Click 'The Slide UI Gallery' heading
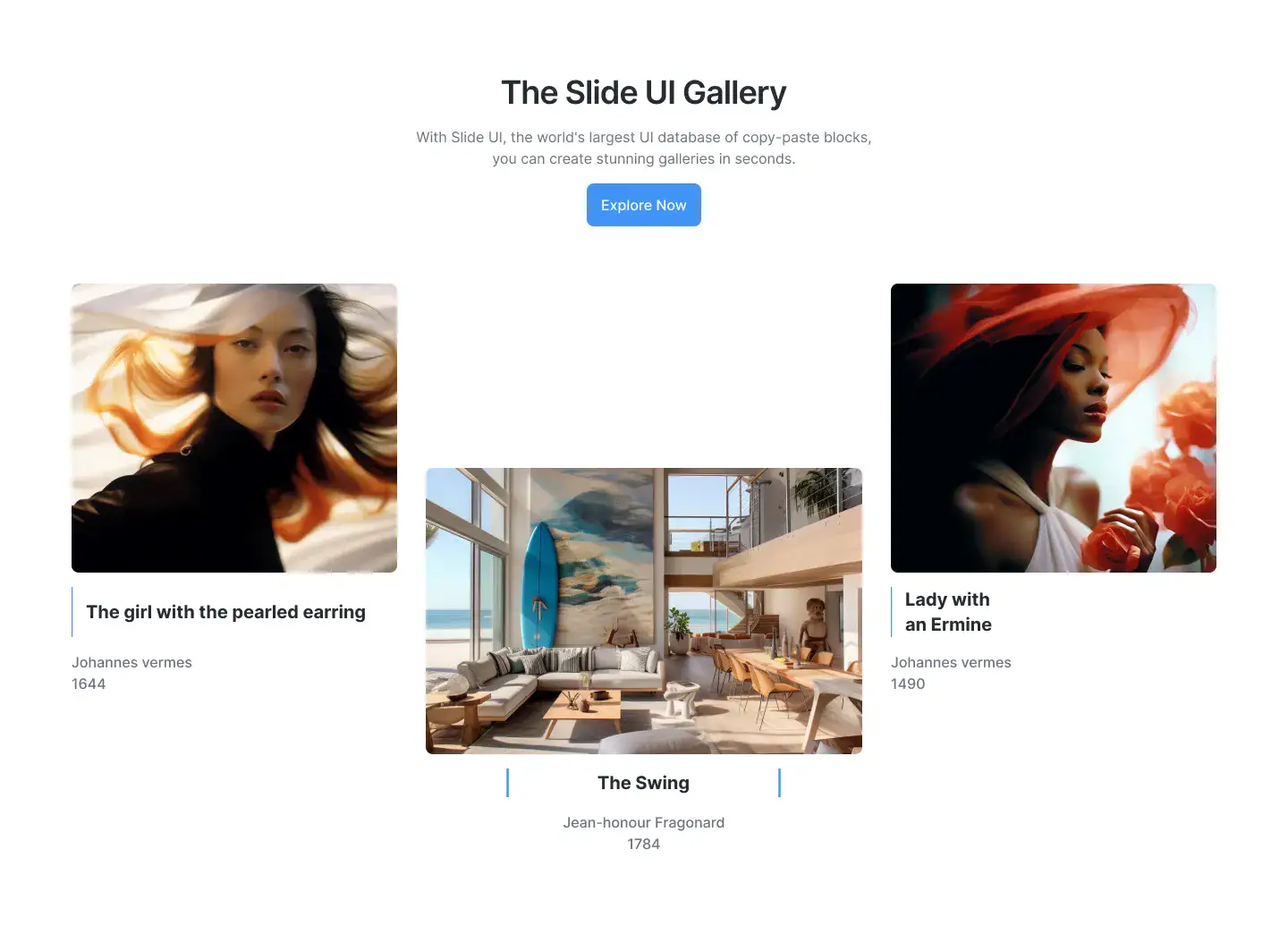 644,93
